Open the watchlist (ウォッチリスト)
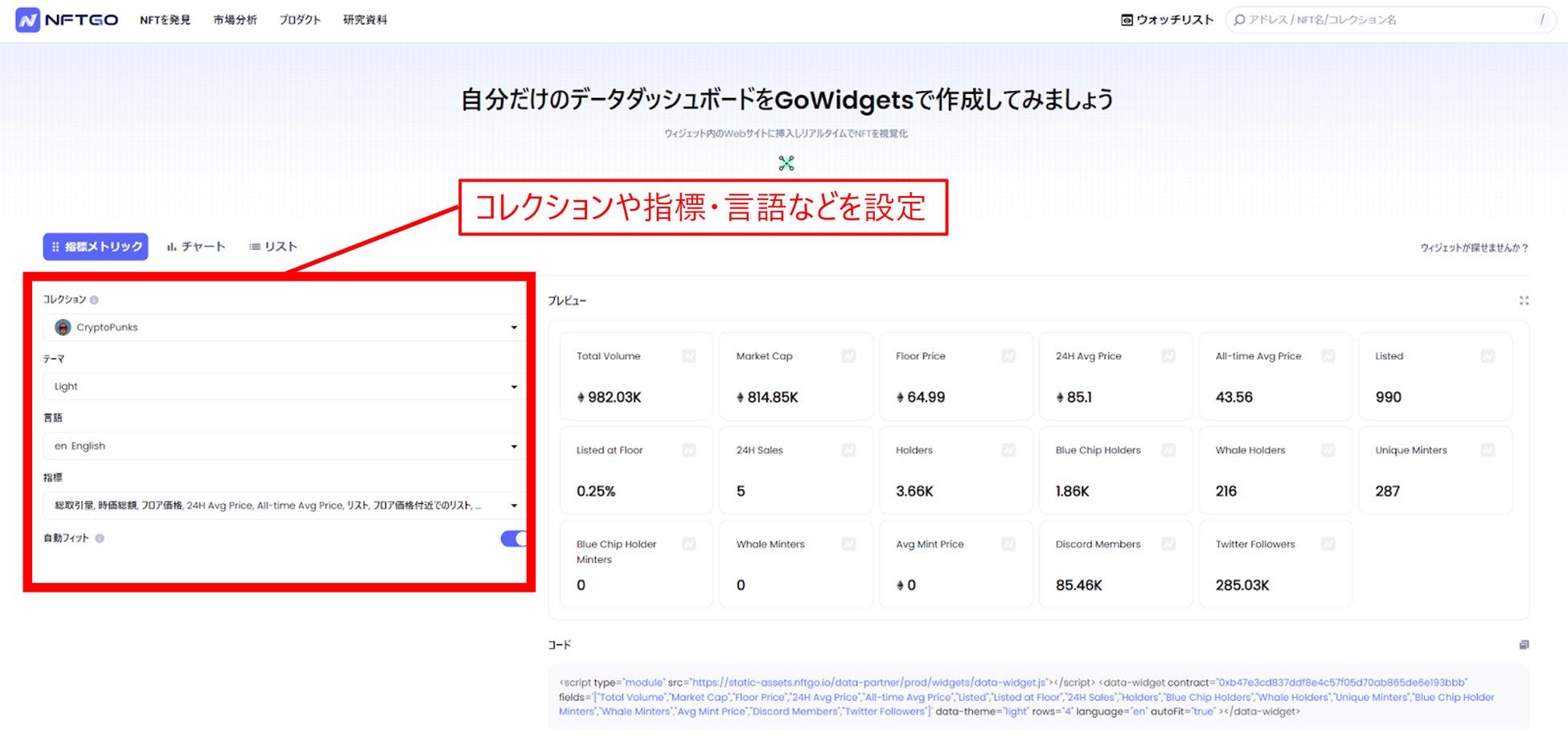Viewport: 1568px width, 742px height. [1167, 20]
